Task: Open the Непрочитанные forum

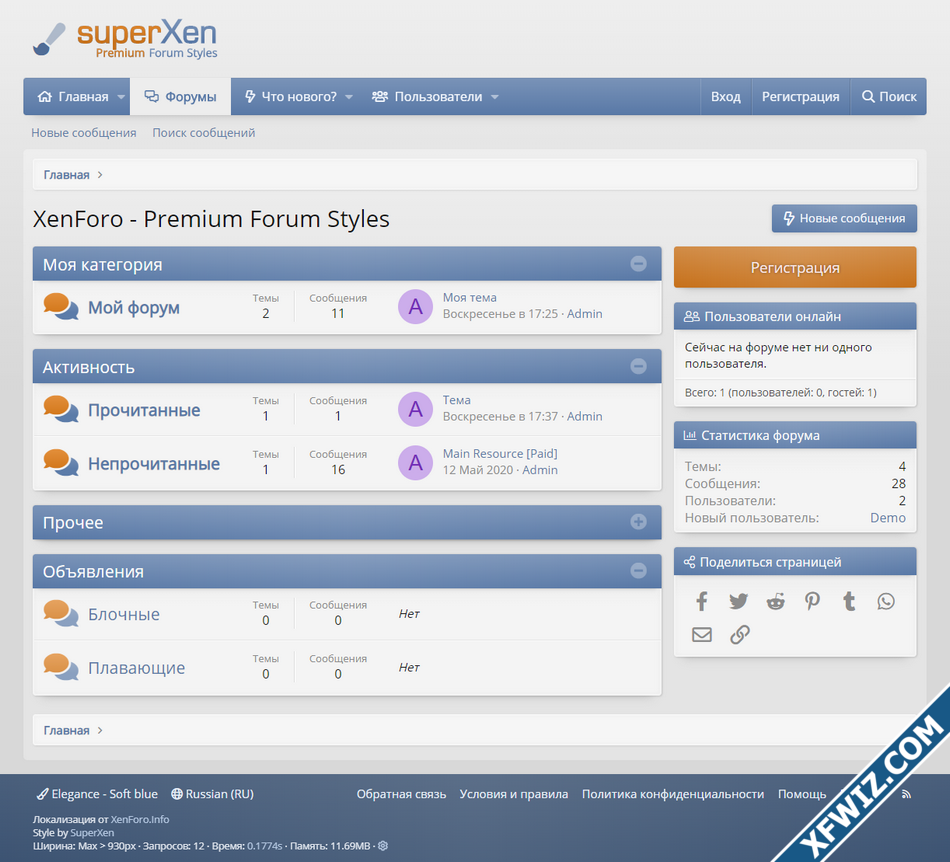Action: [154, 464]
